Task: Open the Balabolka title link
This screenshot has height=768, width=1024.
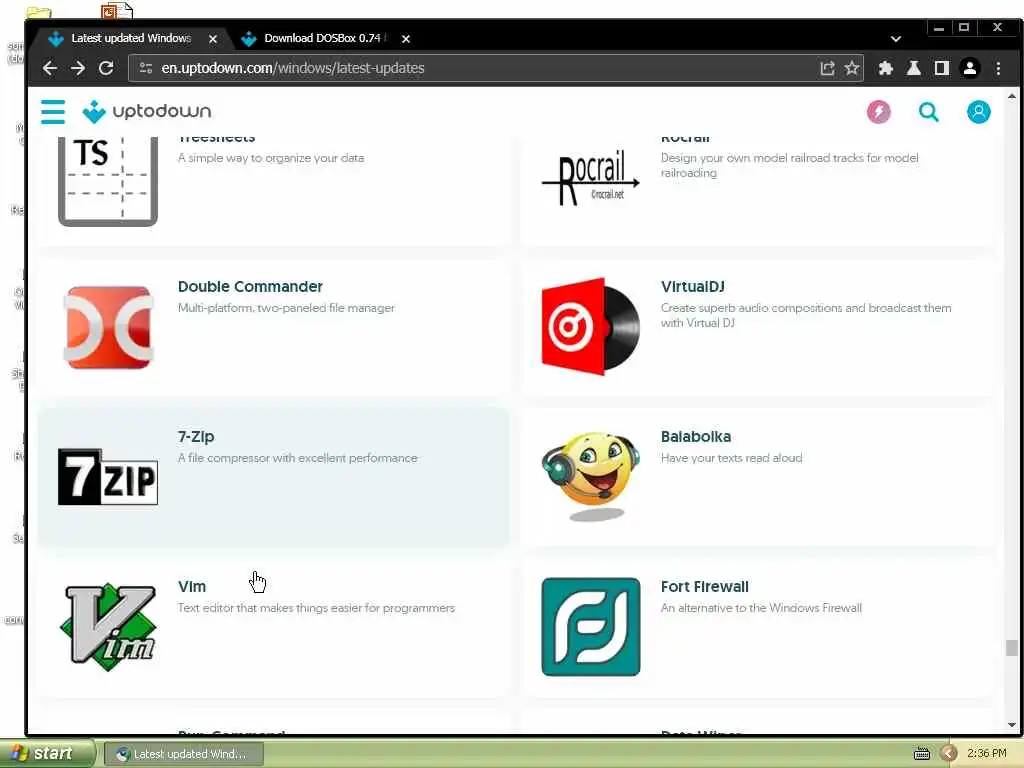Action: (696, 437)
